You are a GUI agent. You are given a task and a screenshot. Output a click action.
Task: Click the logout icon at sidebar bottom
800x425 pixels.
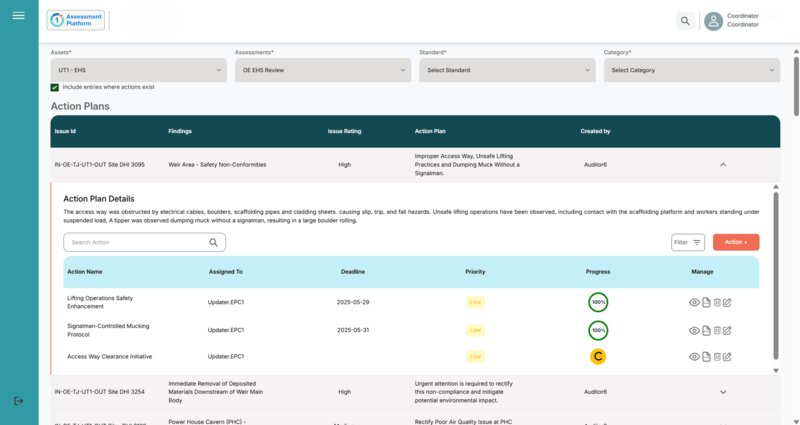(x=18, y=401)
